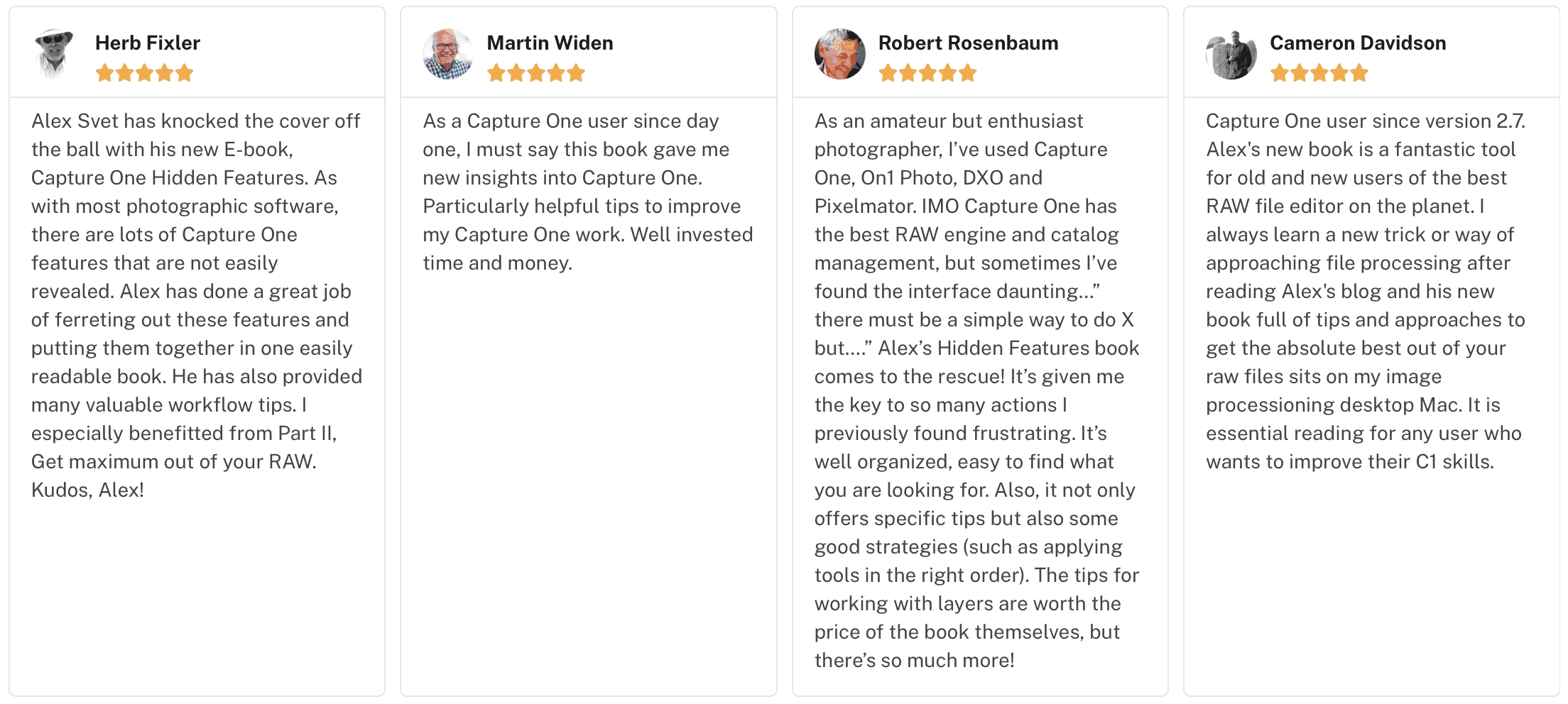Click Herb Fixler's review text about the E-book

[197, 305]
